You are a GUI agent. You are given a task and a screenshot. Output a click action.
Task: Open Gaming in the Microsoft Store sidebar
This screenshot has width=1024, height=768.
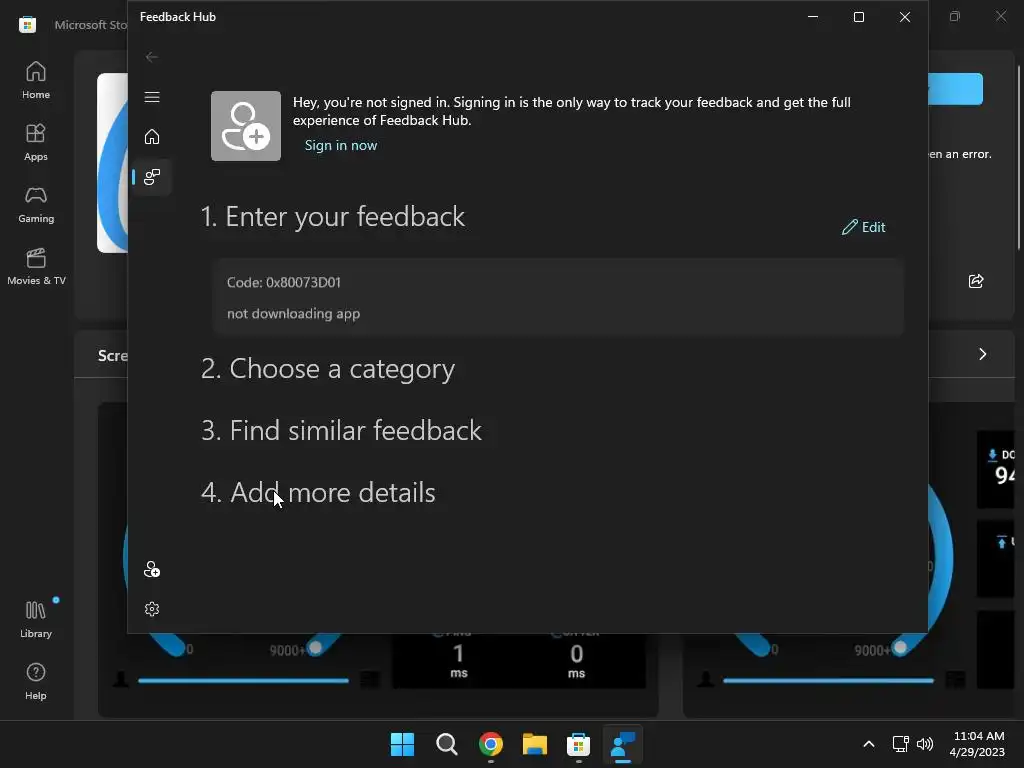coord(36,204)
